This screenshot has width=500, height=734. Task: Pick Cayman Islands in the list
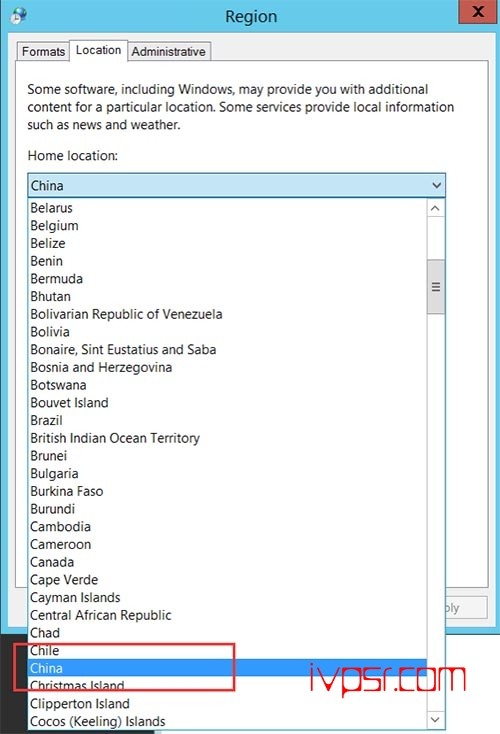tap(228, 598)
